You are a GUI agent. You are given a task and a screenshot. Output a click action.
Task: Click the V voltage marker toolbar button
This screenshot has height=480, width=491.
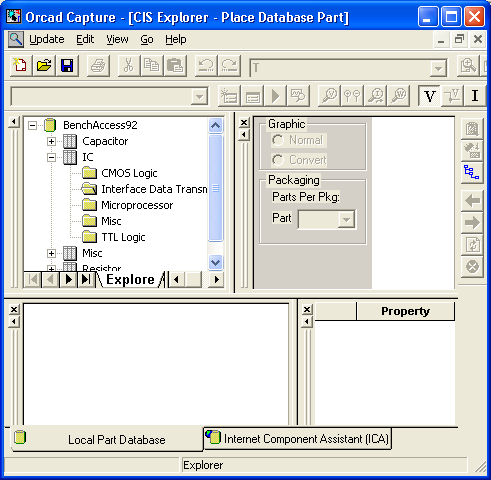[429, 96]
